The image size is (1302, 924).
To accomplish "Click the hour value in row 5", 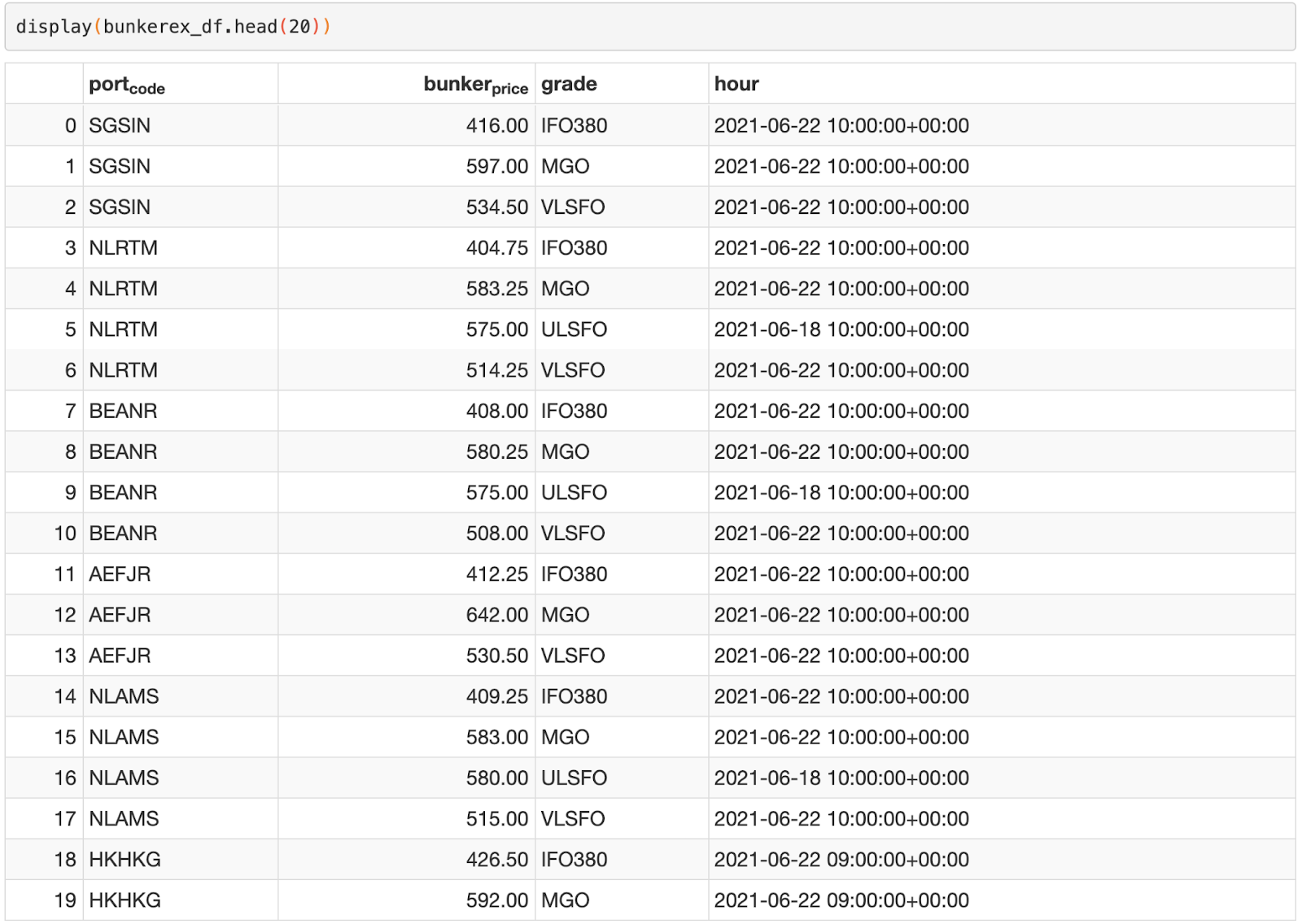I will tap(841, 329).
